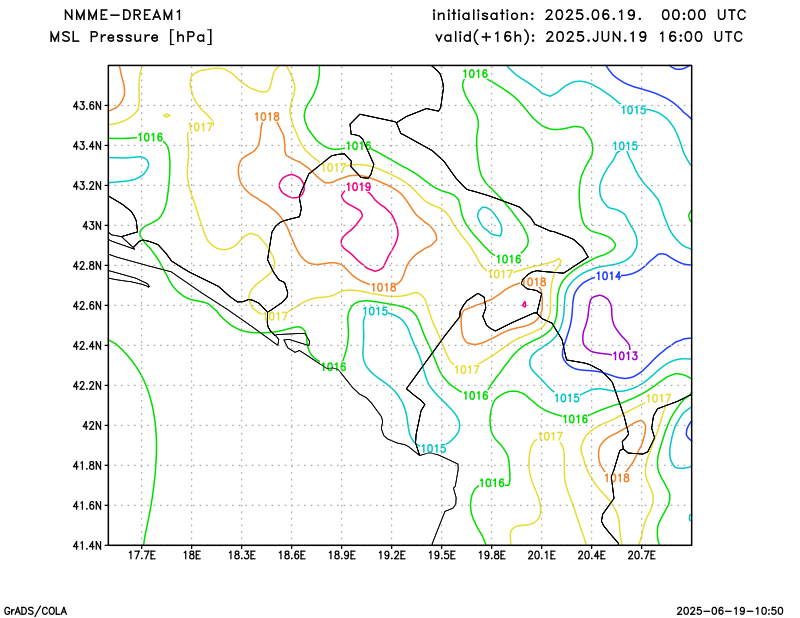
Task: Click the 43N latitude label
Action: (x=92, y=226)
